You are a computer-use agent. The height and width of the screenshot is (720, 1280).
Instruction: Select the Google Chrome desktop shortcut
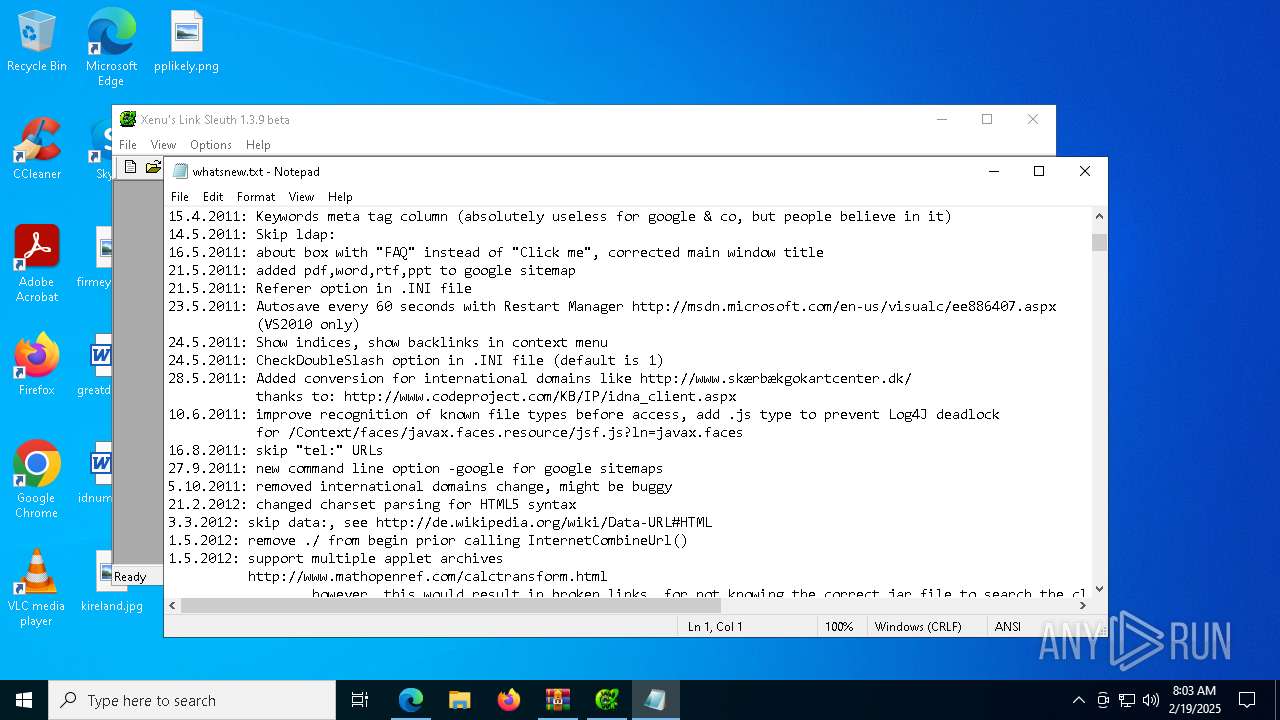tap(37, 480)
